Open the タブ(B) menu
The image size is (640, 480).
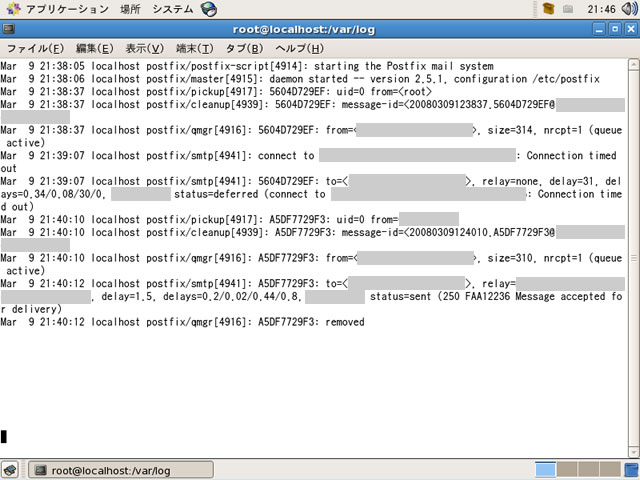243,48
